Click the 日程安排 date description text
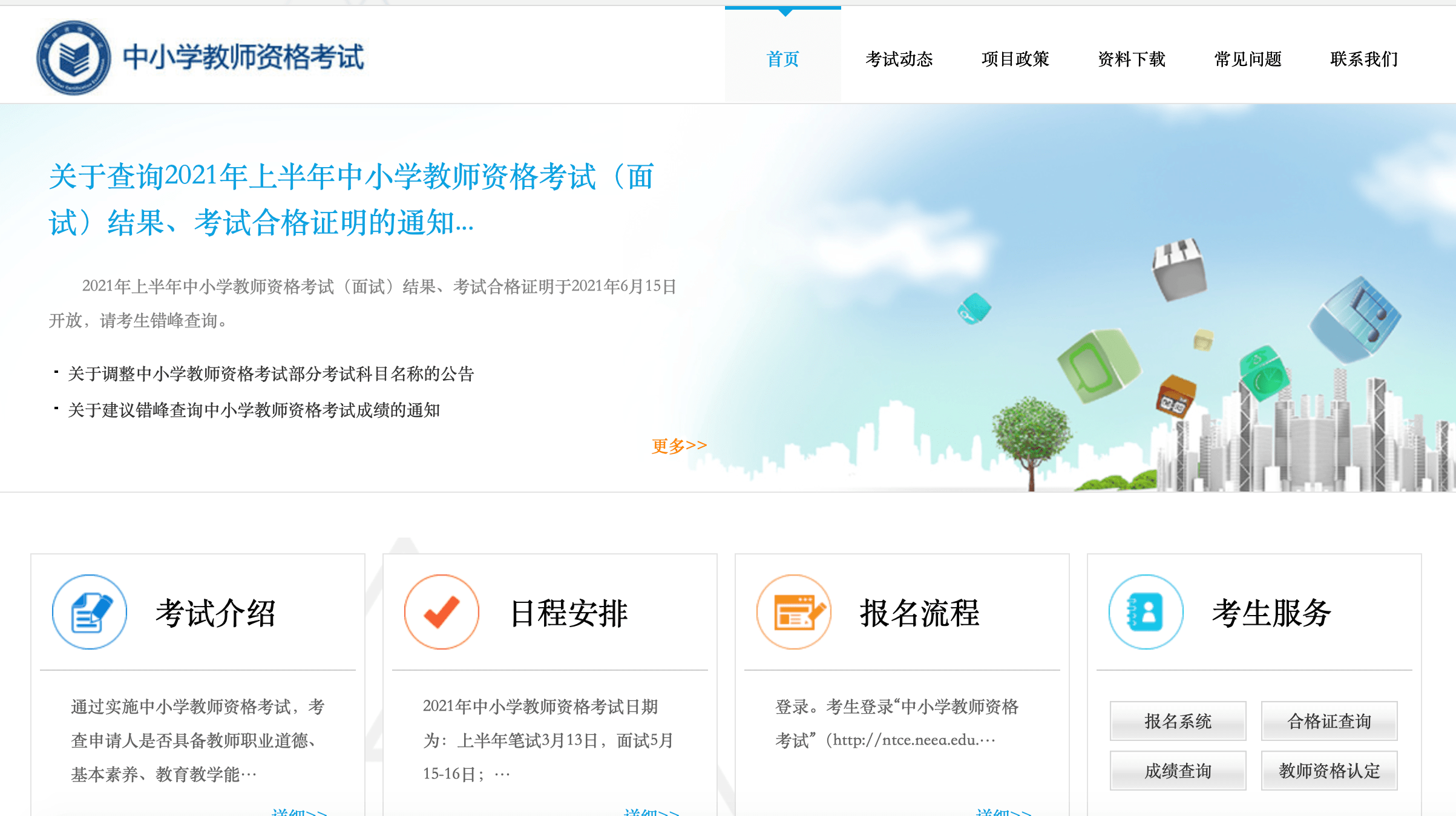The image size is (1456, 816). tap(548, 740)
